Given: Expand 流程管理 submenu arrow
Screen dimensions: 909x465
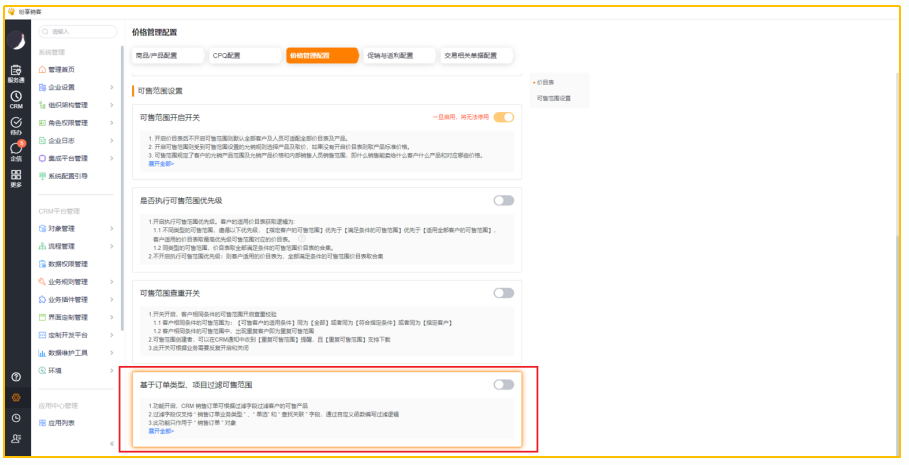Looking at the screenshot, I should 111,246.
